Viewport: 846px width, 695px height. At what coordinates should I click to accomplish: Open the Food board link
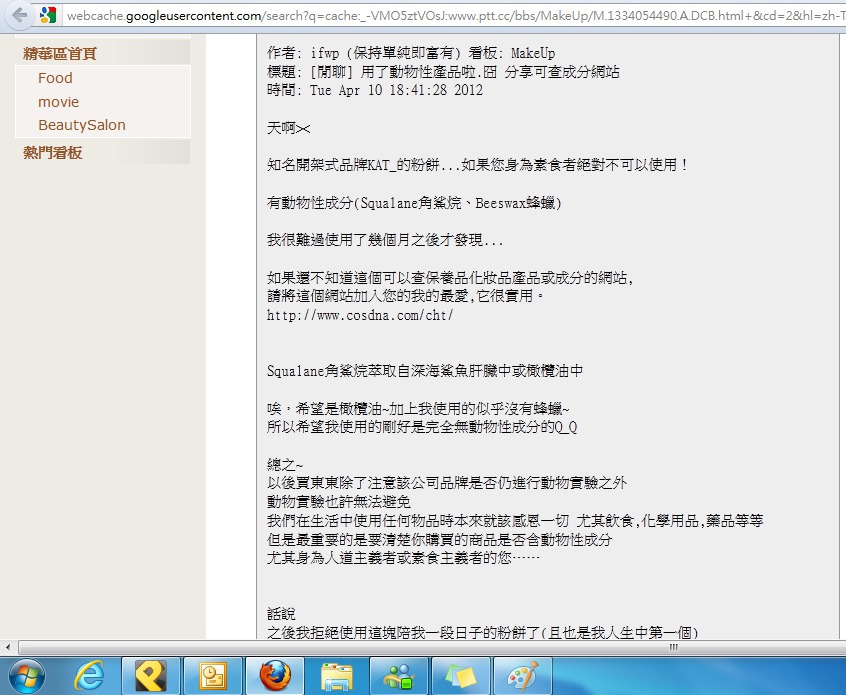tap(55, 78)
